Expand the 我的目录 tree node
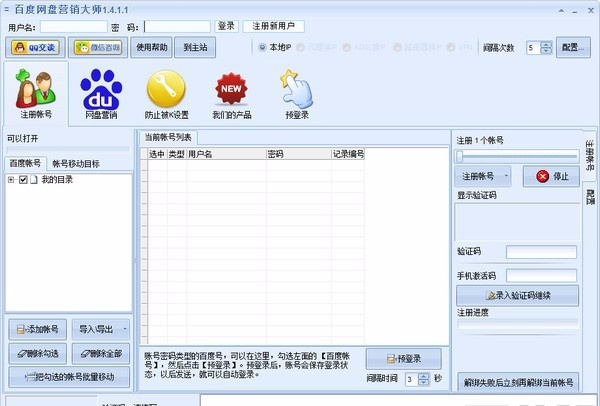The image size is (600, 406). [11, 179]
